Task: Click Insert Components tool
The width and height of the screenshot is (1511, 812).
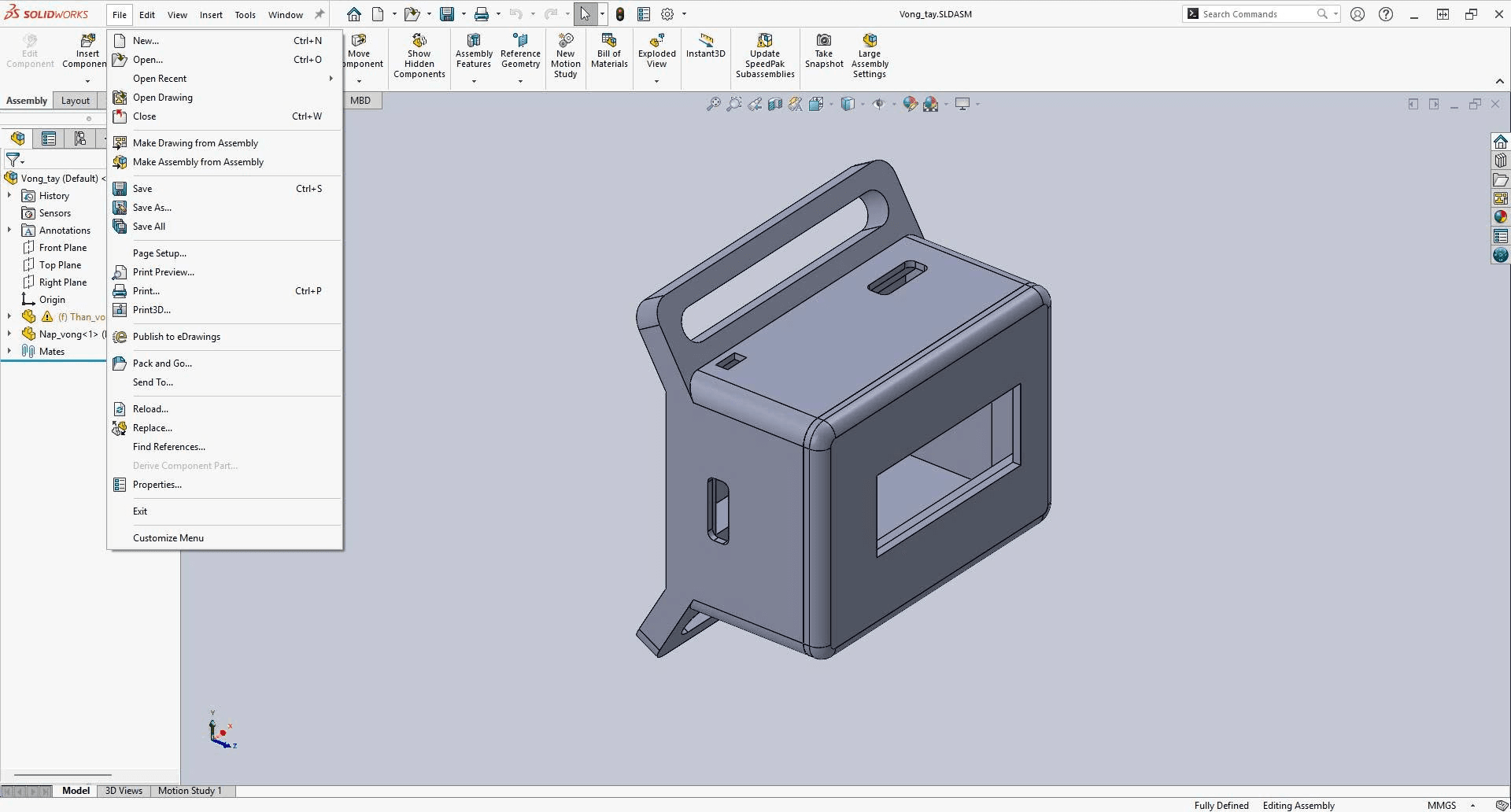Action: [84, 51]
